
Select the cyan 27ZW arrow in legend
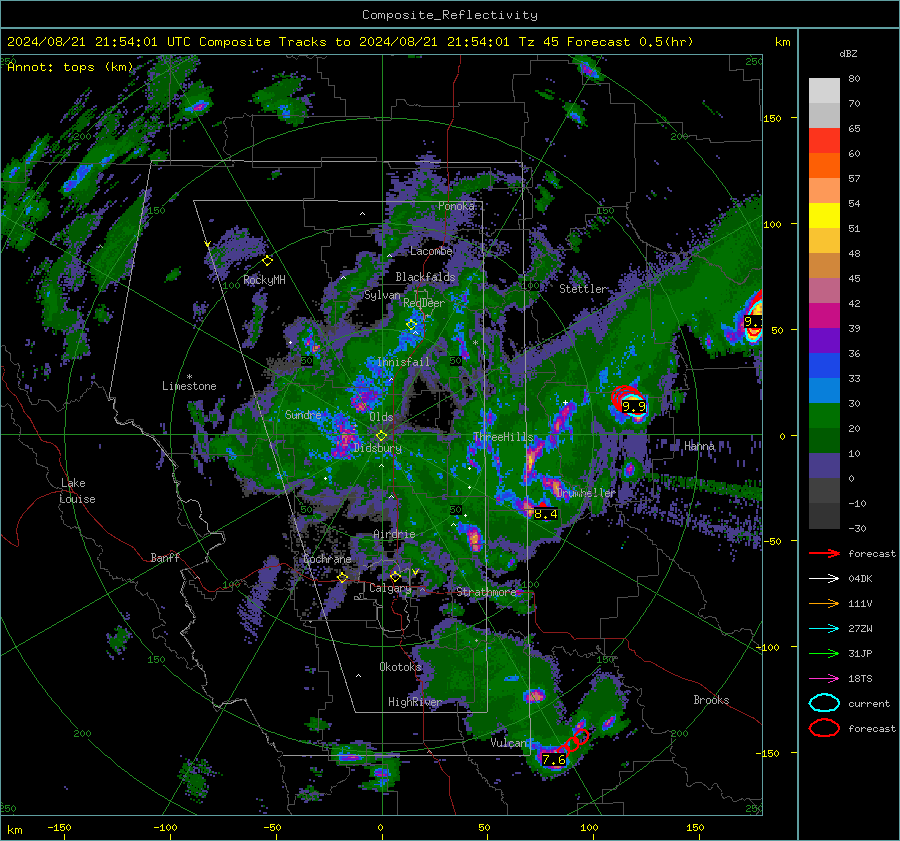click(824, 629)
